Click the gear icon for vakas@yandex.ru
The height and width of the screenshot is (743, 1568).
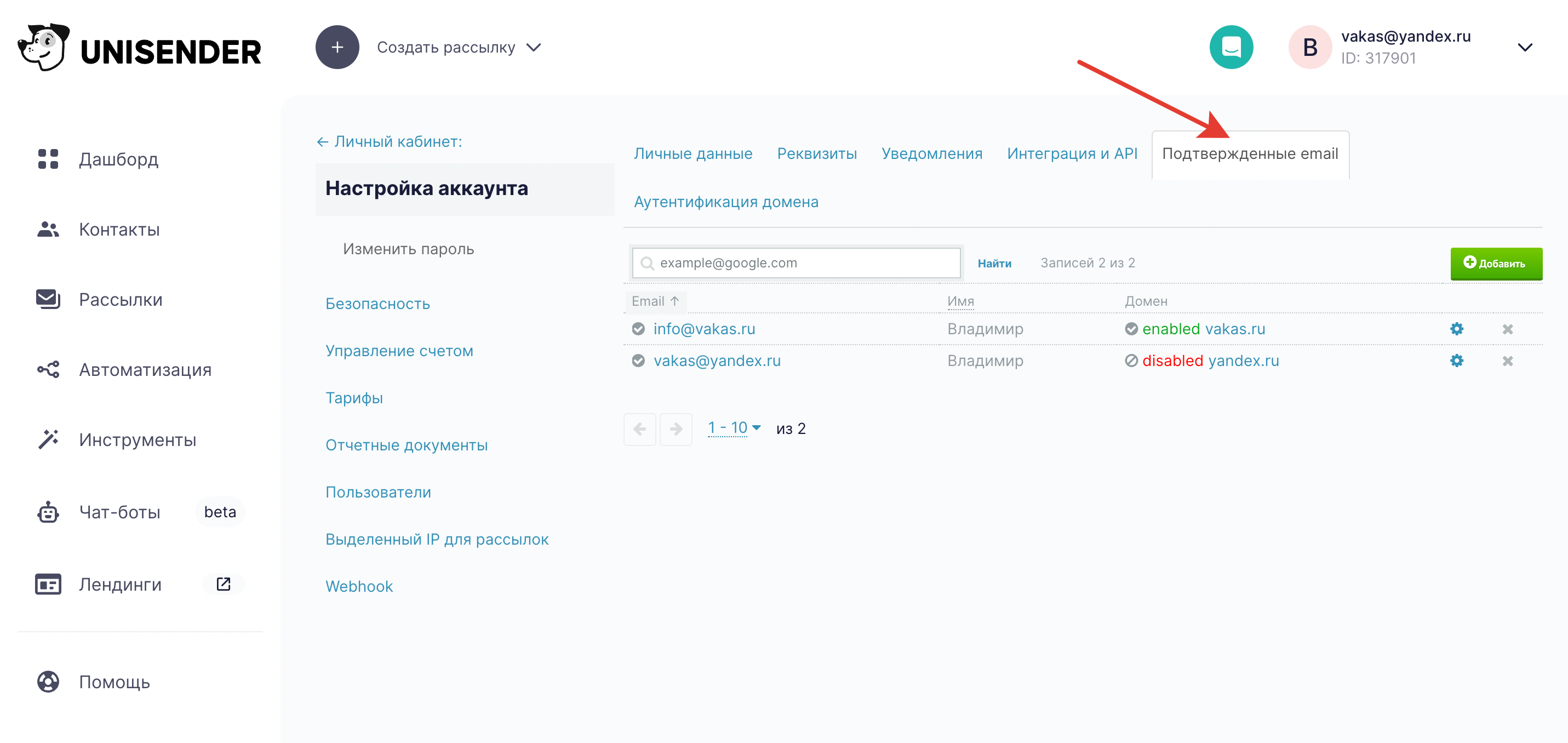[1456, 361]
